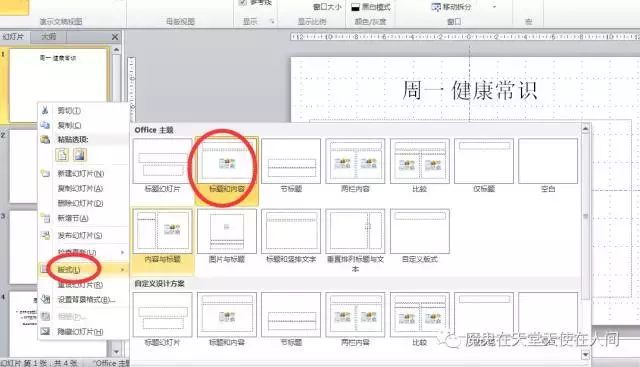Apply 节标题 layout under 自定义设计方案
Screen dimensions: 640x367
tap(291, 319)
